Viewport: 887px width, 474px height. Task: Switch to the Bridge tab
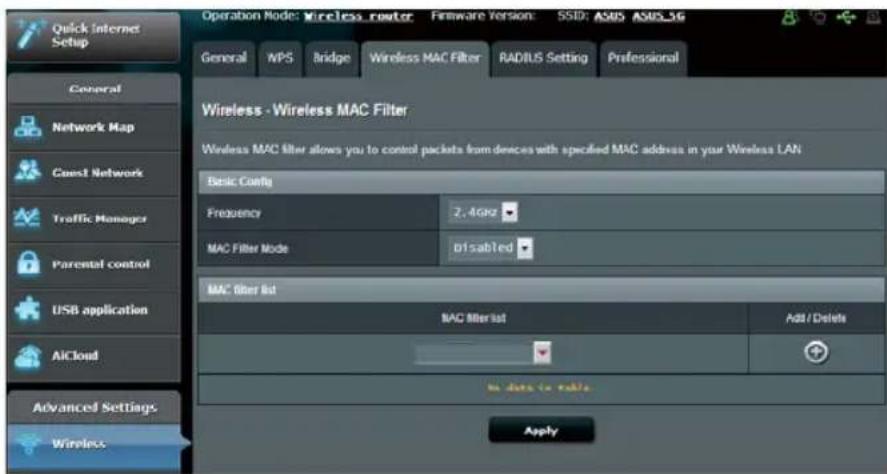[331, 58]
